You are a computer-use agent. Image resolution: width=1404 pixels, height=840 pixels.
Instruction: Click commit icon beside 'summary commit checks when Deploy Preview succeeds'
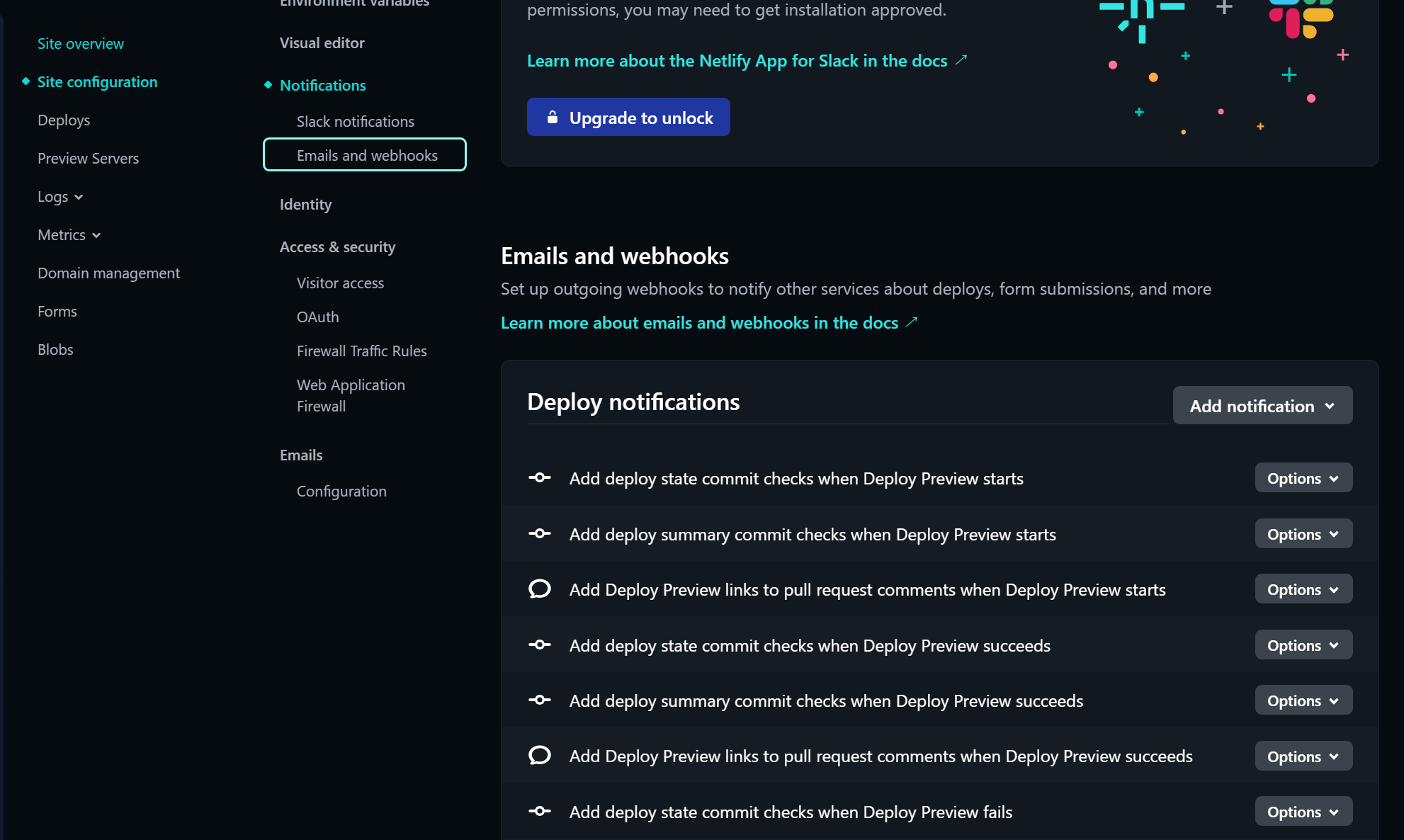pyautogui.click(x=540, y=700)
